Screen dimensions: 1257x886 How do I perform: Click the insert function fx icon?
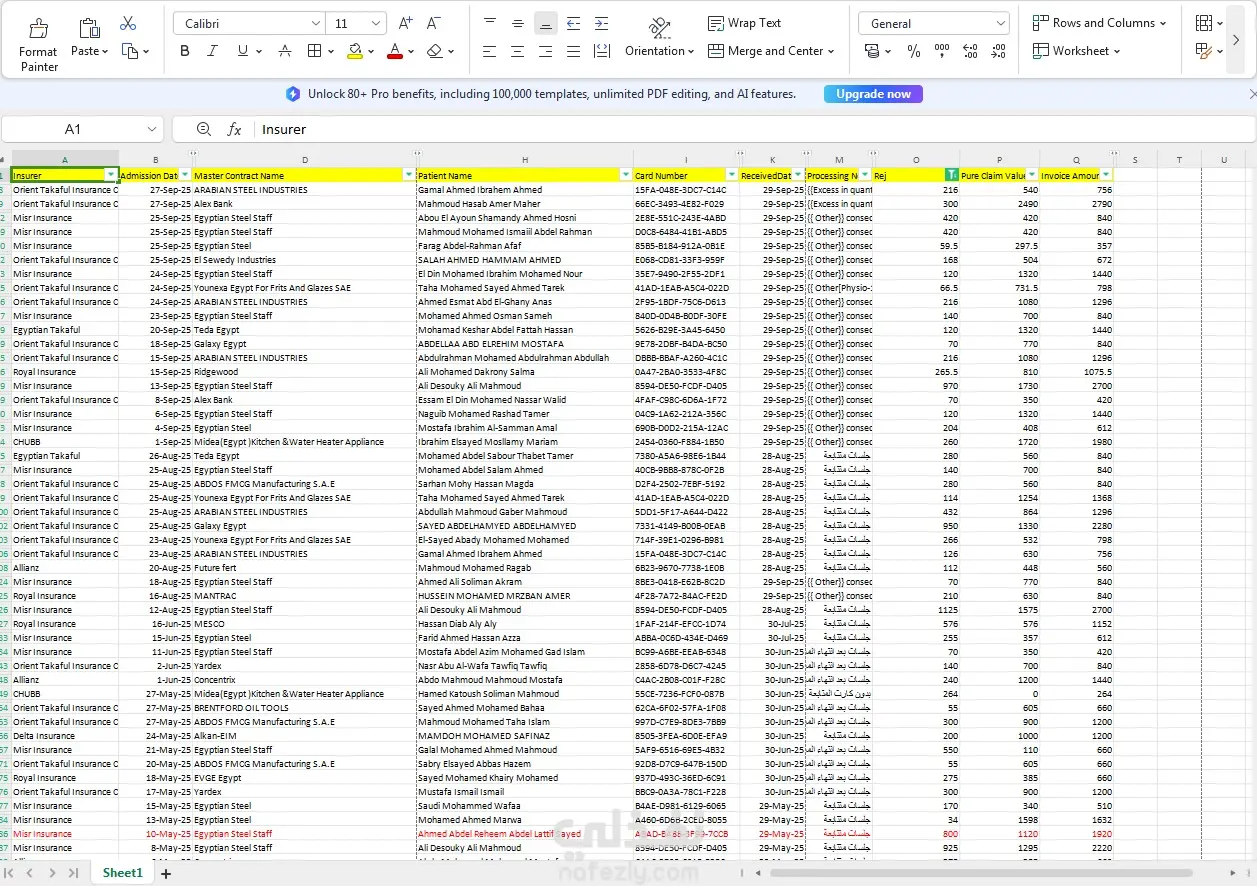[x=234, y=129]
